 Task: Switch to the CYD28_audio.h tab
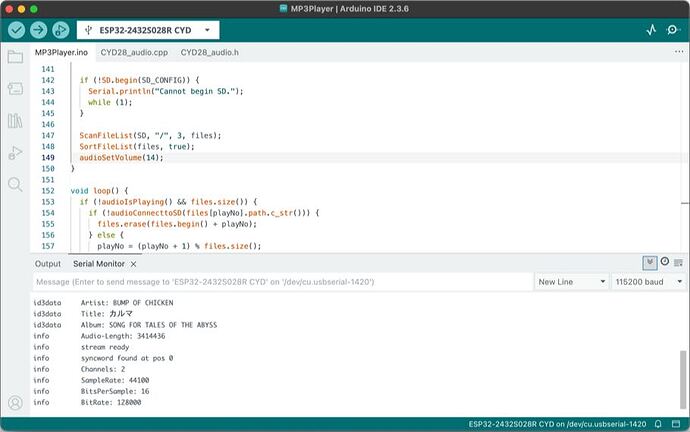click(x=210, y=52)
